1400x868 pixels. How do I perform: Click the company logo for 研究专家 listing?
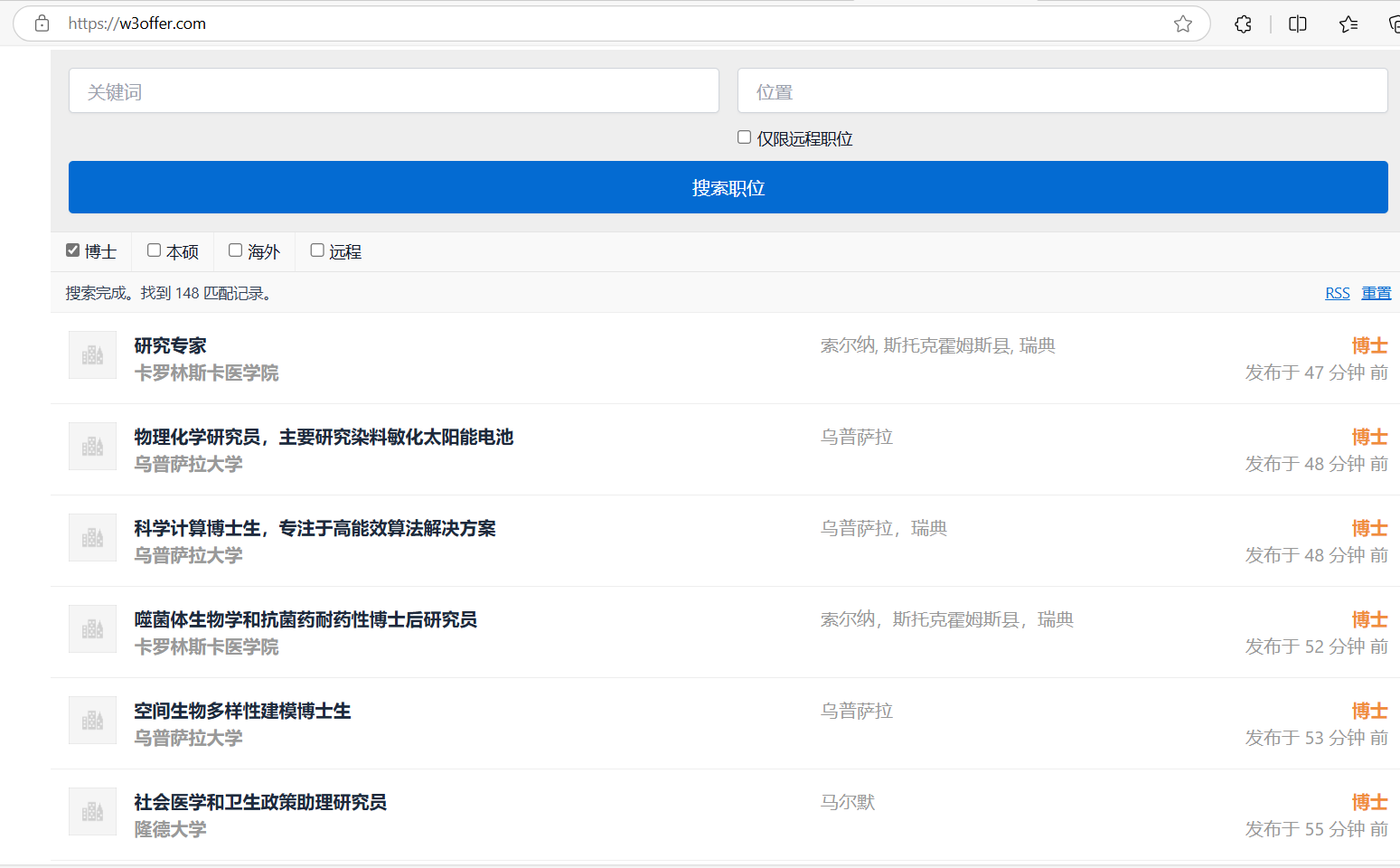[x=92, y=354]
